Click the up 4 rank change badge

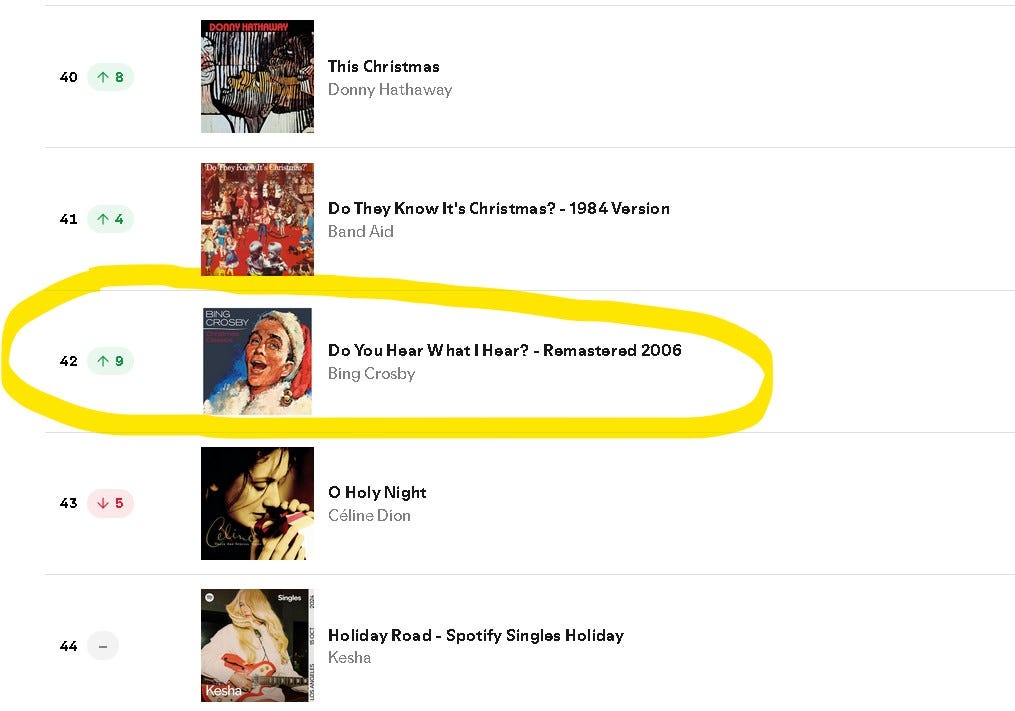pyautogui.click(x=110, y=219)
